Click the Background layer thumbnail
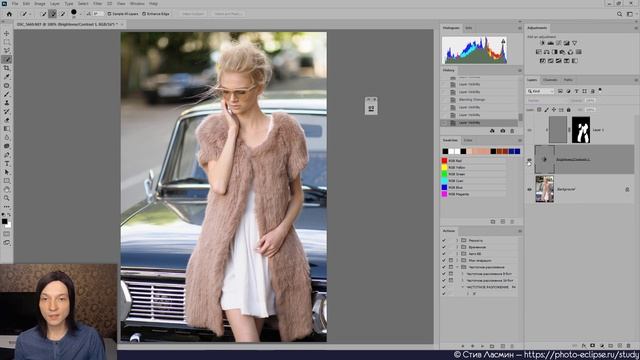This screenshot has width=640, height=360. click(544, 189)
